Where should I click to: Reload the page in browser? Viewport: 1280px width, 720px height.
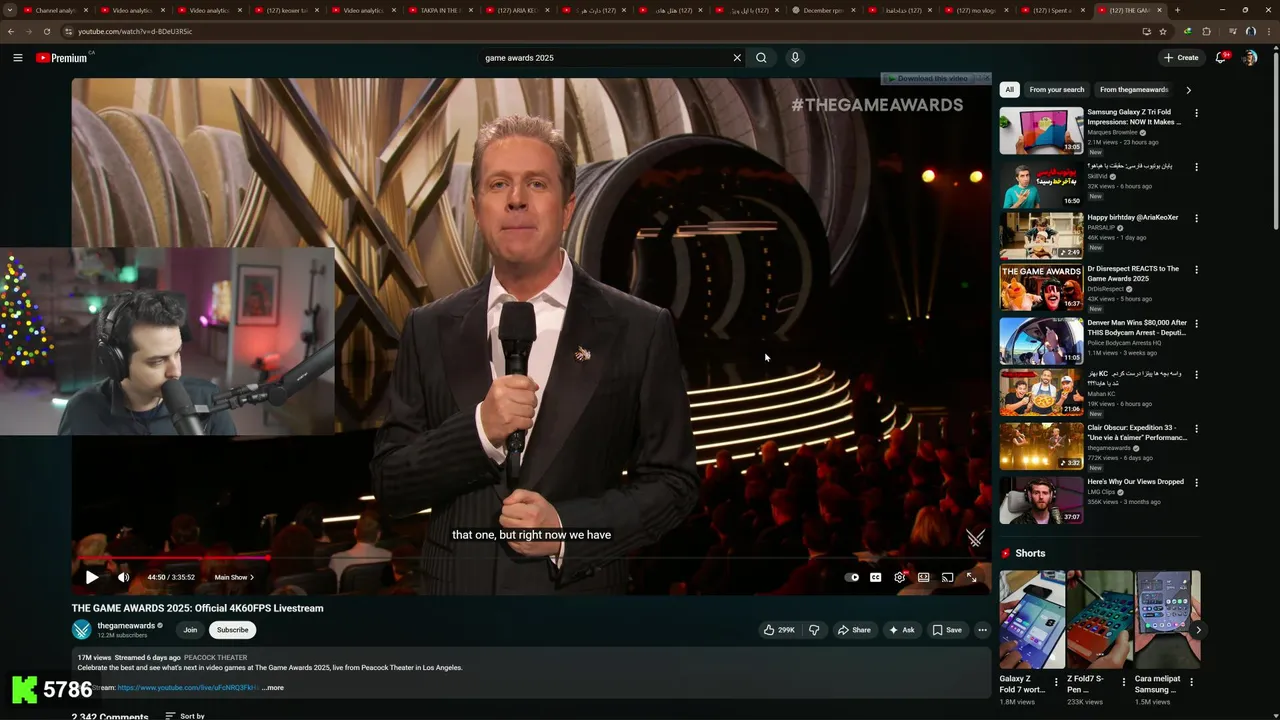47,31
